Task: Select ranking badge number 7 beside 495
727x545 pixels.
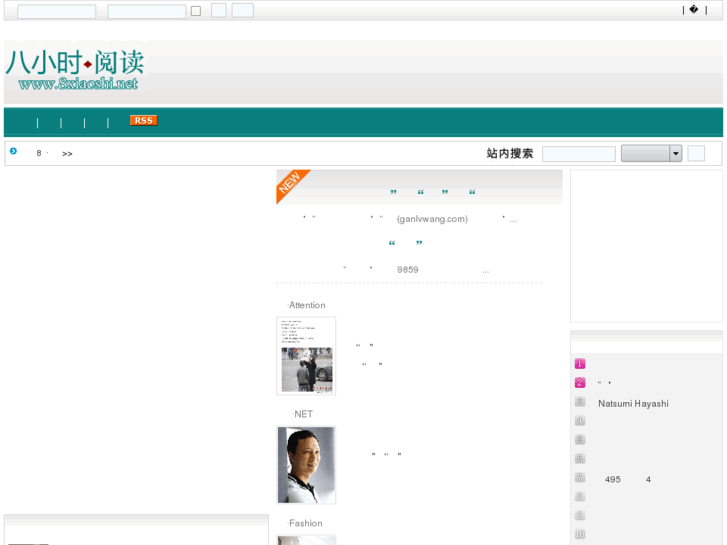Action: click(x=580, y=477)
